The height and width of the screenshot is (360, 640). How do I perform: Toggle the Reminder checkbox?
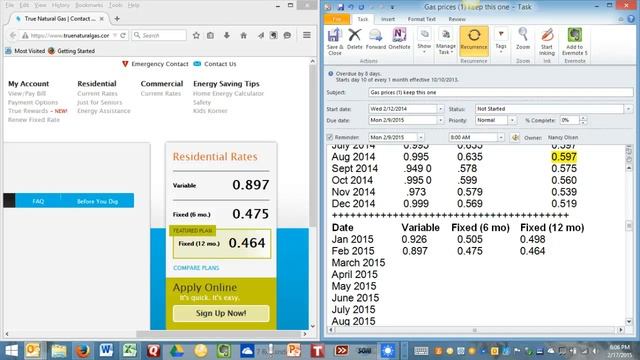coord(330,138)
